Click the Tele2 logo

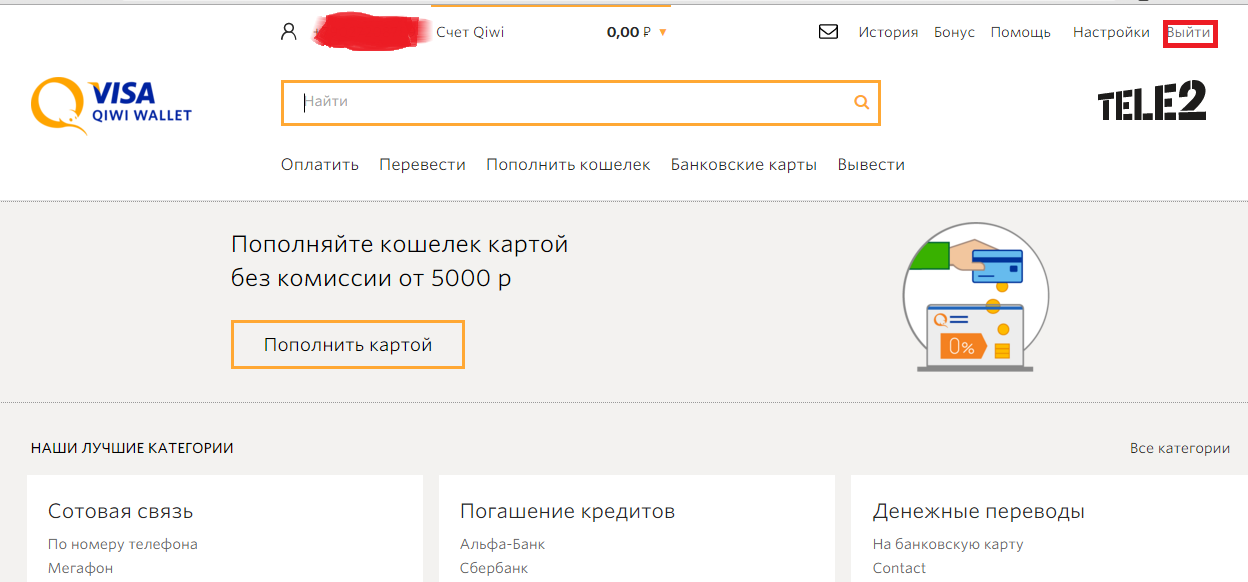(x=1152, y=101)
